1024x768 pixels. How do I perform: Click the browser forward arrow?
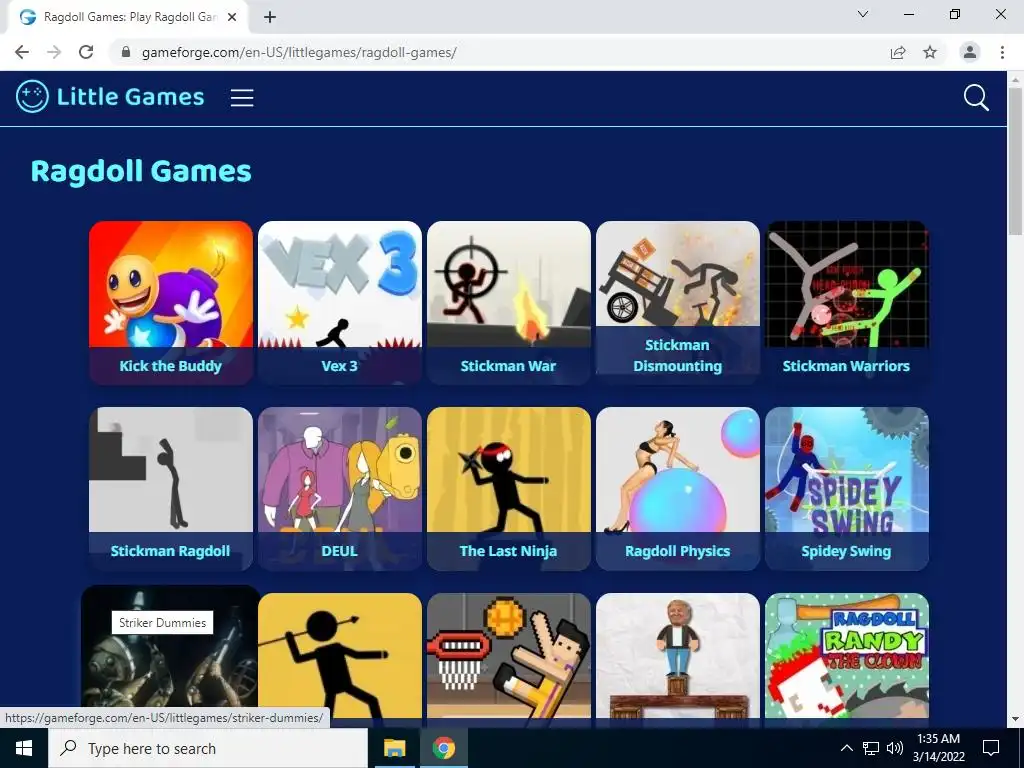[54, 52]
